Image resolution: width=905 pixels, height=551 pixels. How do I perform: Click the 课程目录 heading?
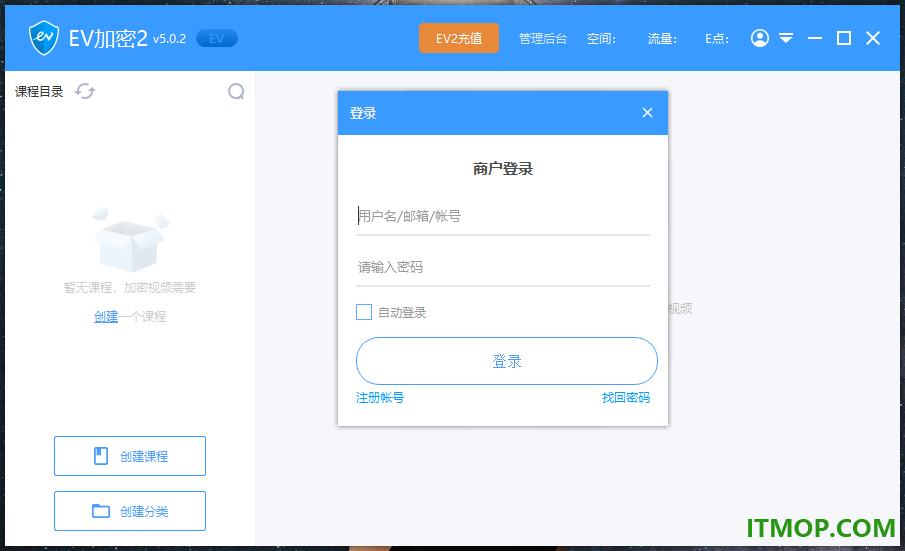[x=39, y=91]
